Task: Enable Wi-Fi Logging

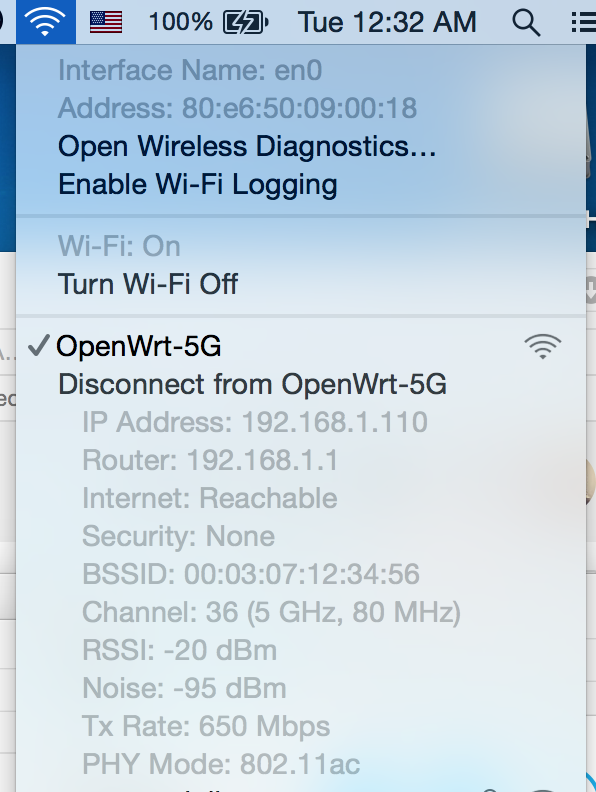Action: pyautogui.click(x=197, y=184)
